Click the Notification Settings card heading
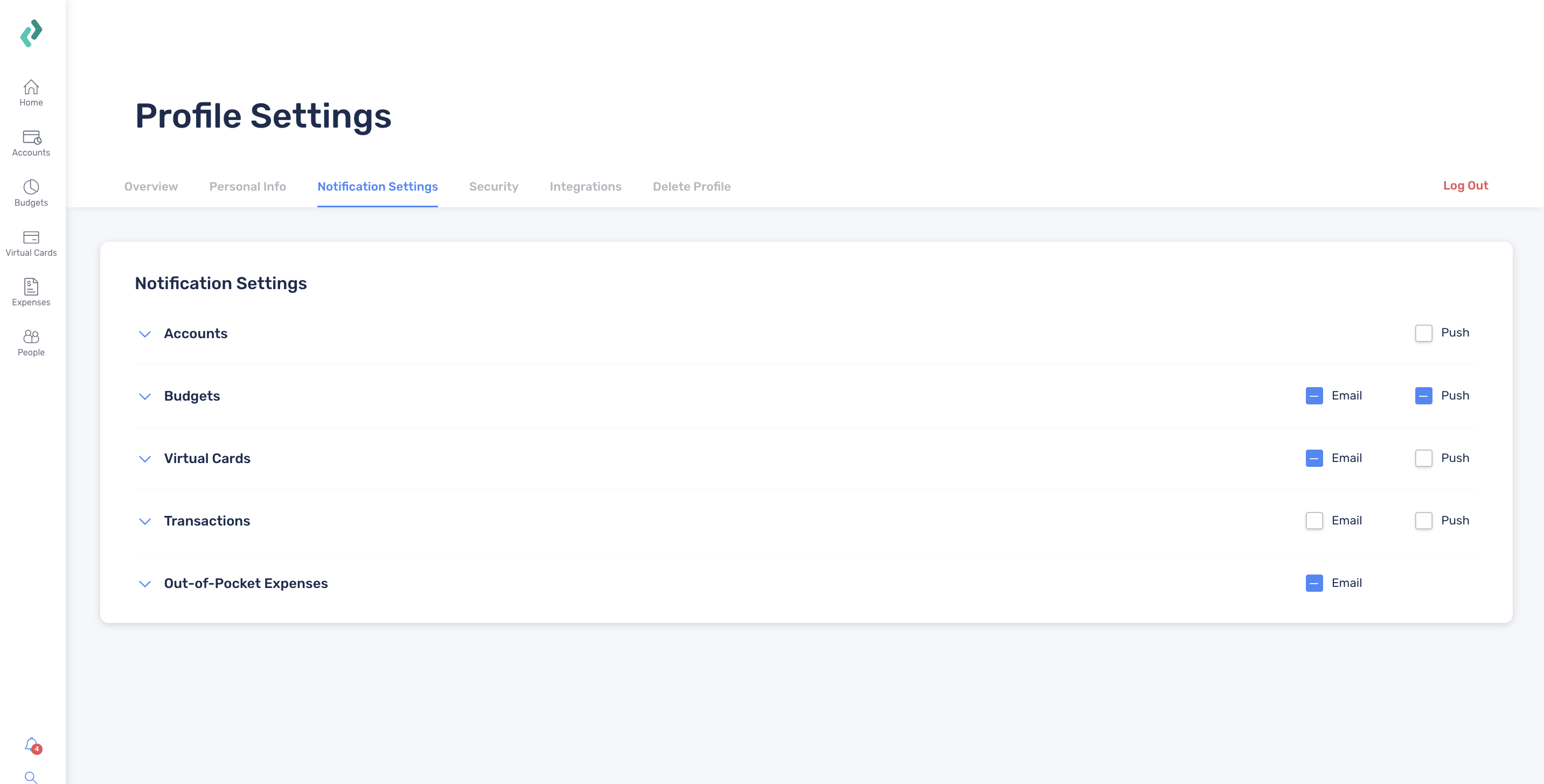This screenshot has height=784, width=1544. click(220, 283)
